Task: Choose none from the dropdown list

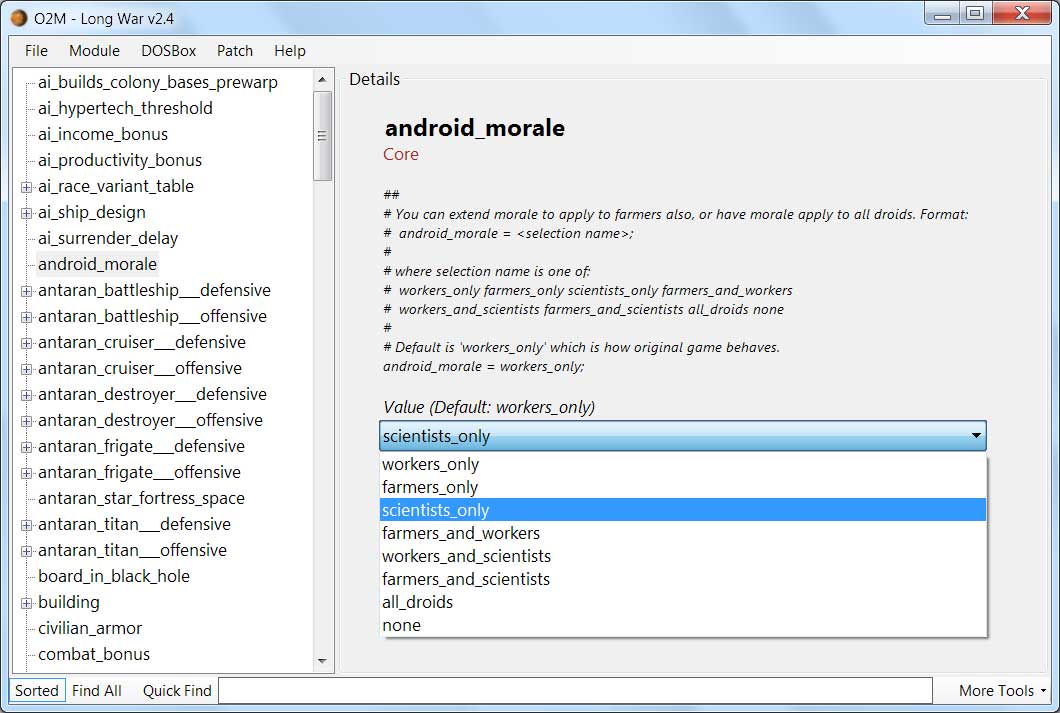Action: [x=683, y=625]
